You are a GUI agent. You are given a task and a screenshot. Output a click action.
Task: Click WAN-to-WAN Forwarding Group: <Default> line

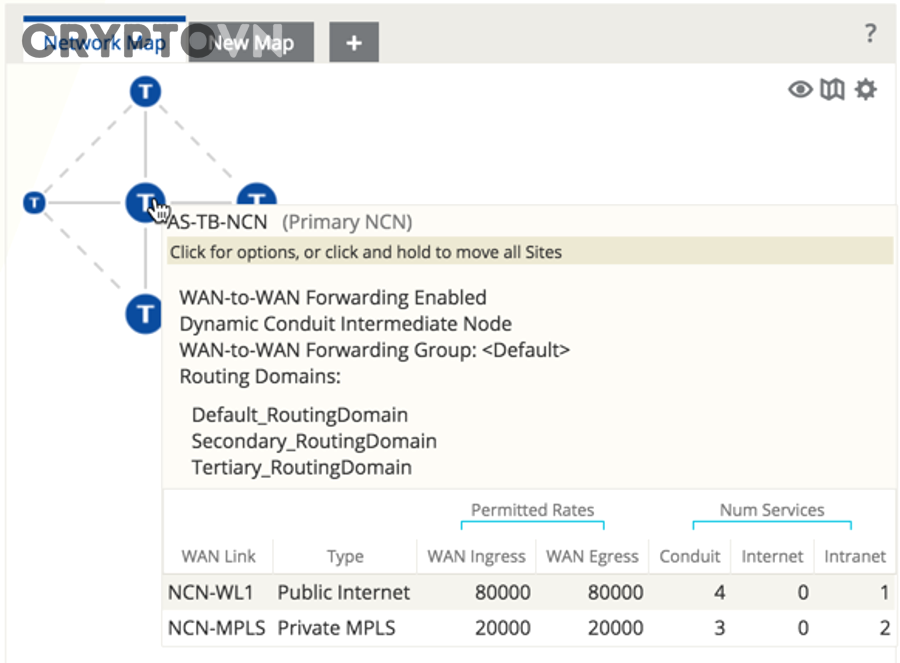tap(375, 350)
